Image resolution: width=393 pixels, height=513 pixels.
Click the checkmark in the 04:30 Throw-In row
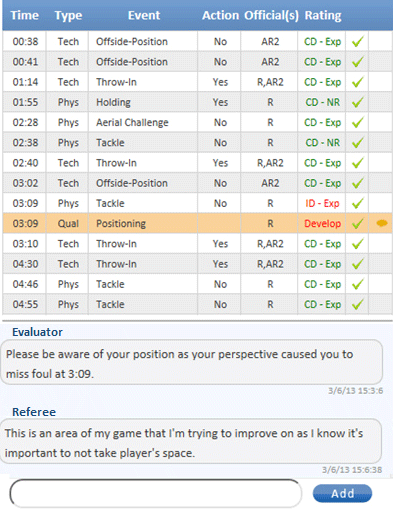point(357,264)
